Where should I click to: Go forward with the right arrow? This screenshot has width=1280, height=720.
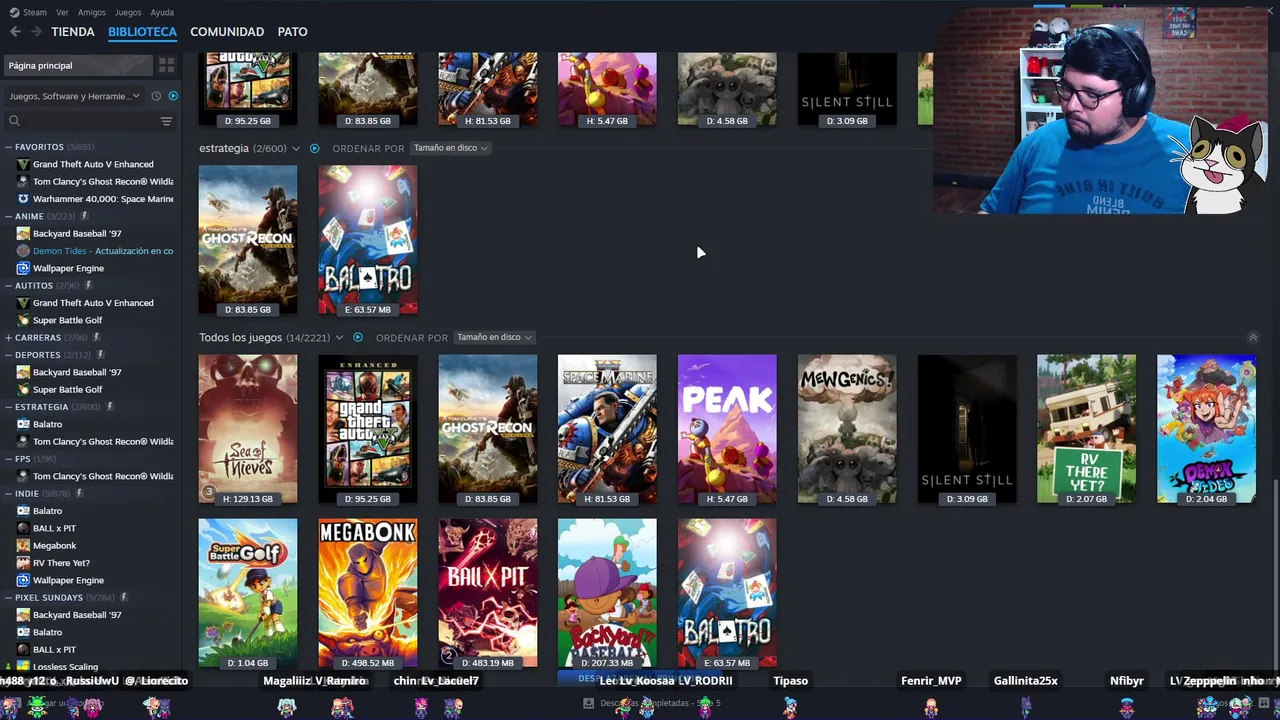36,32
